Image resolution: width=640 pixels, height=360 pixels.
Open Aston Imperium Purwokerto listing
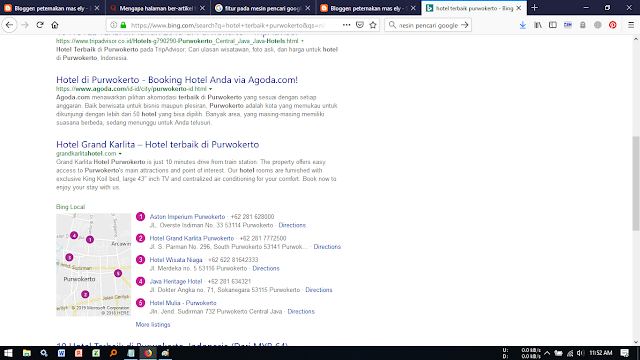187,217
